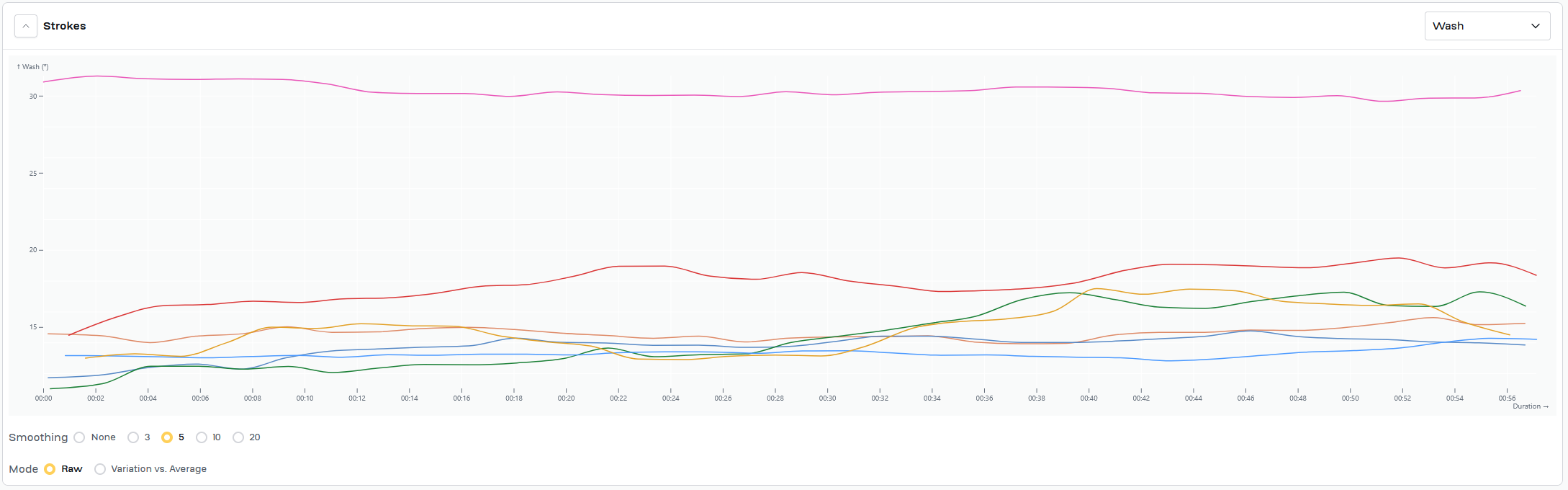
Task: Click the Wash (°) y-axis label
Action: (x=32, y=67)
